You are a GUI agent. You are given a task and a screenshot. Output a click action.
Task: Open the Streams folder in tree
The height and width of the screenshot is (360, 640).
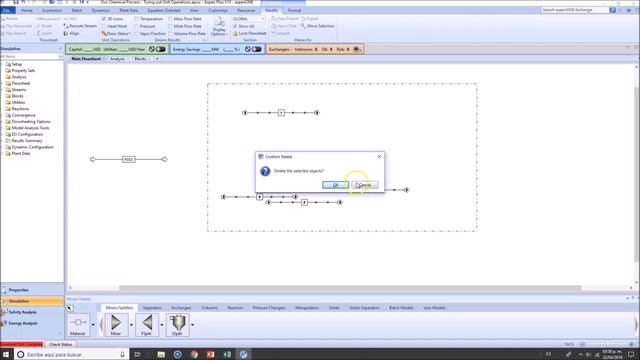(16, 90)
